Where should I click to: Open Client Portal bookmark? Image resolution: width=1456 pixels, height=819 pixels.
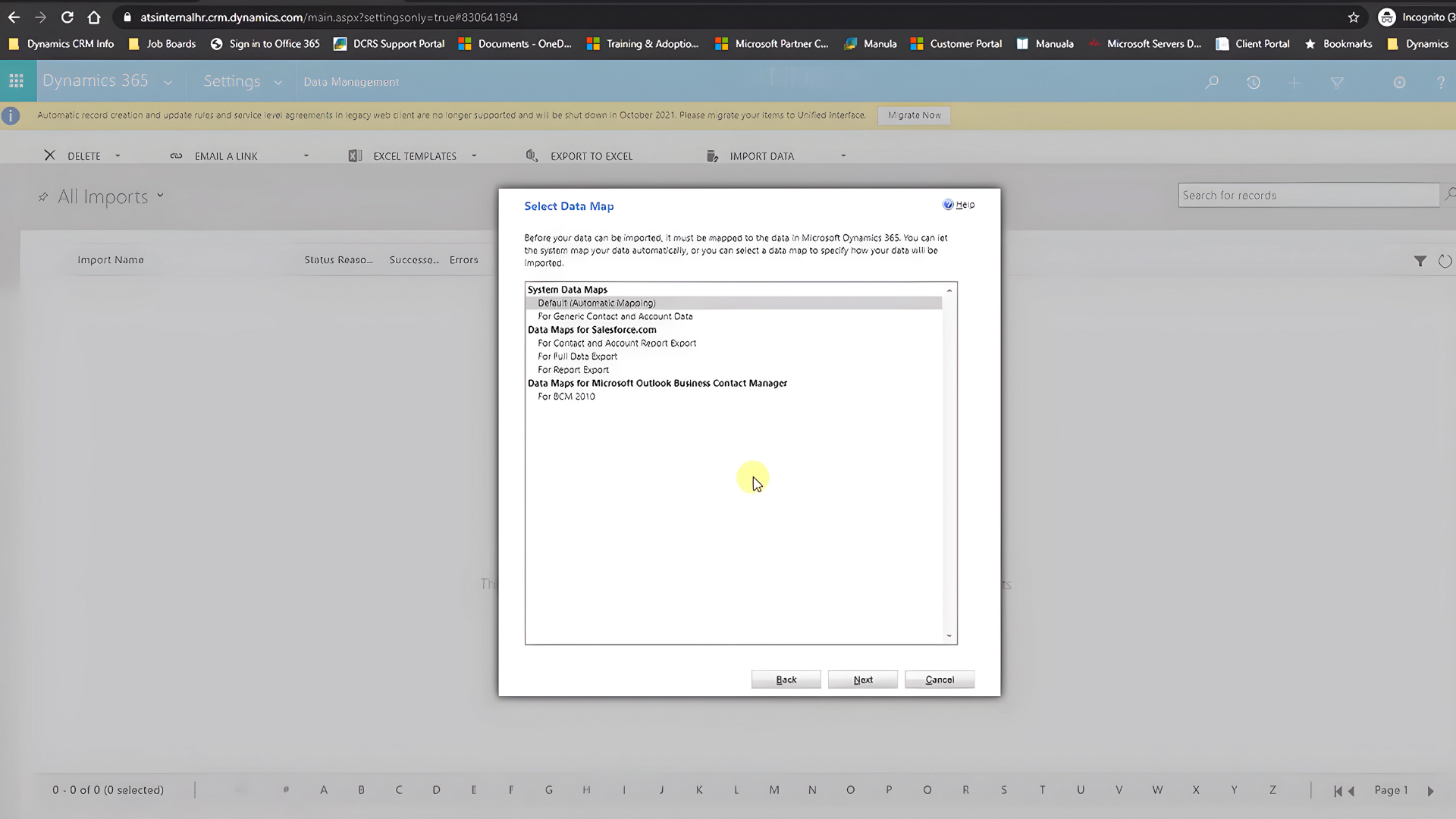[1253, 44]
